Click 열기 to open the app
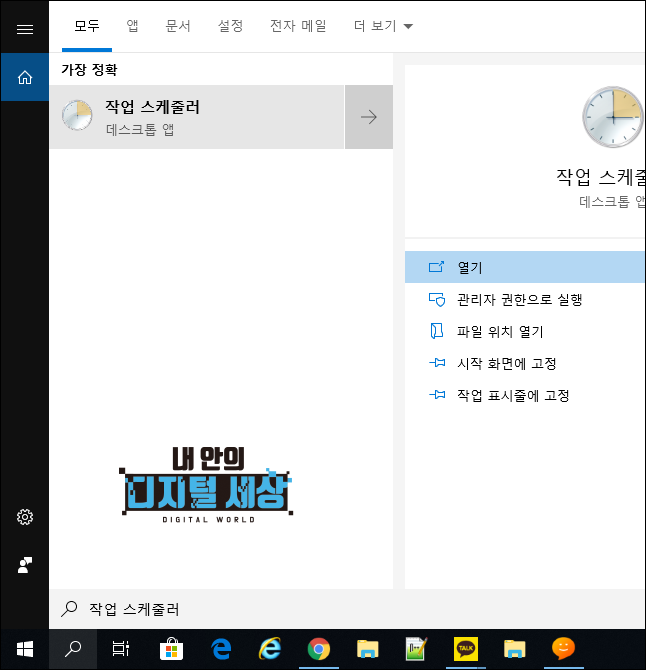Image resolution: width=646 pixels, height=670 pixels. tap(525, 267)
